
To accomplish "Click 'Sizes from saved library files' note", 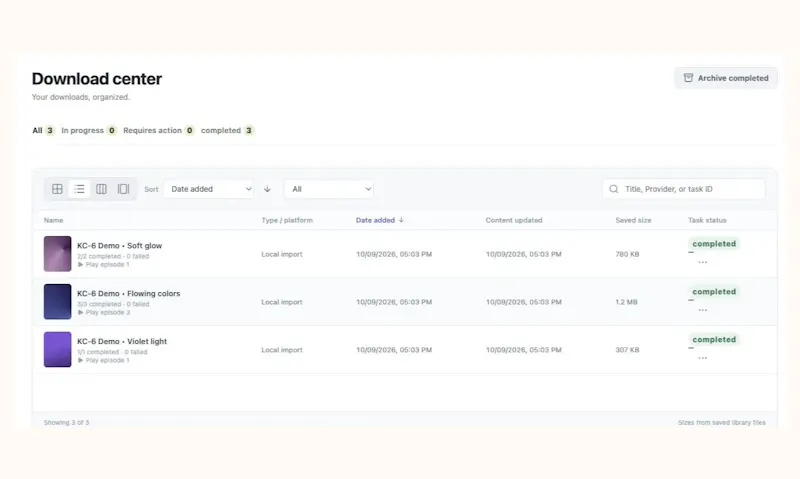I will [721, 423].
